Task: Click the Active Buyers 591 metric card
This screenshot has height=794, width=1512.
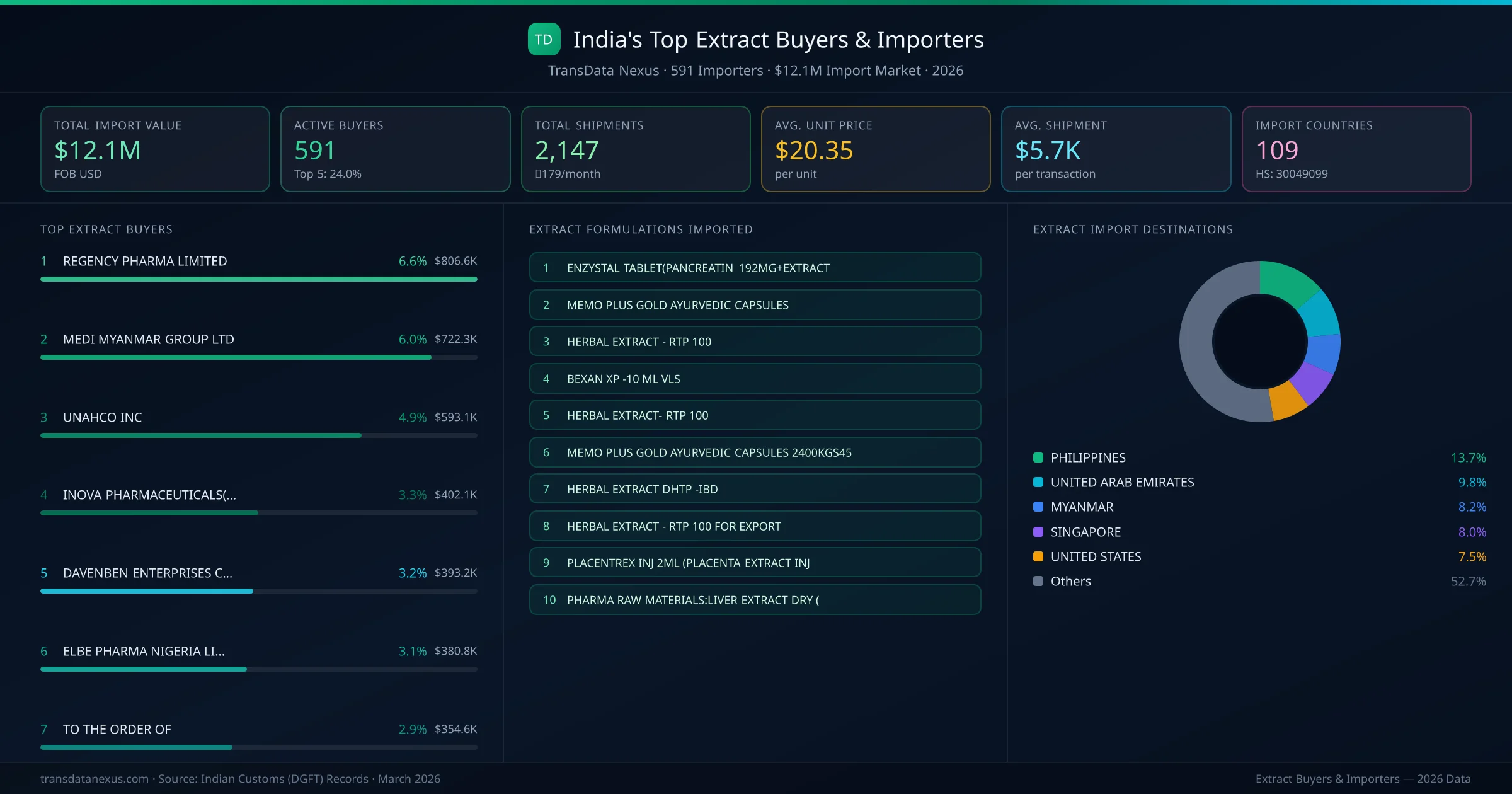Action: [395, 149]
